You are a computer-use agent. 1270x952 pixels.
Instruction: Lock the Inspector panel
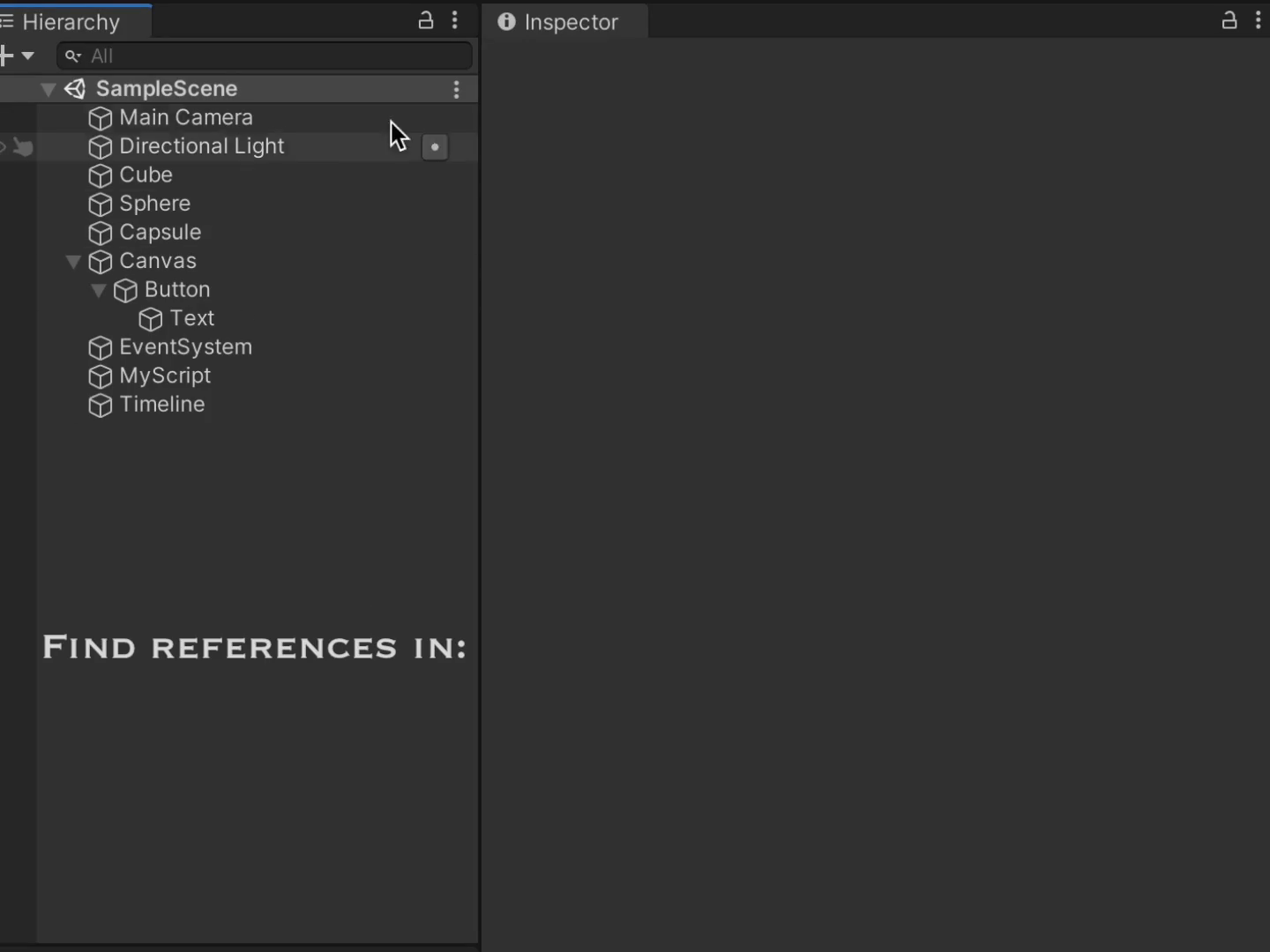(1229, 20)
